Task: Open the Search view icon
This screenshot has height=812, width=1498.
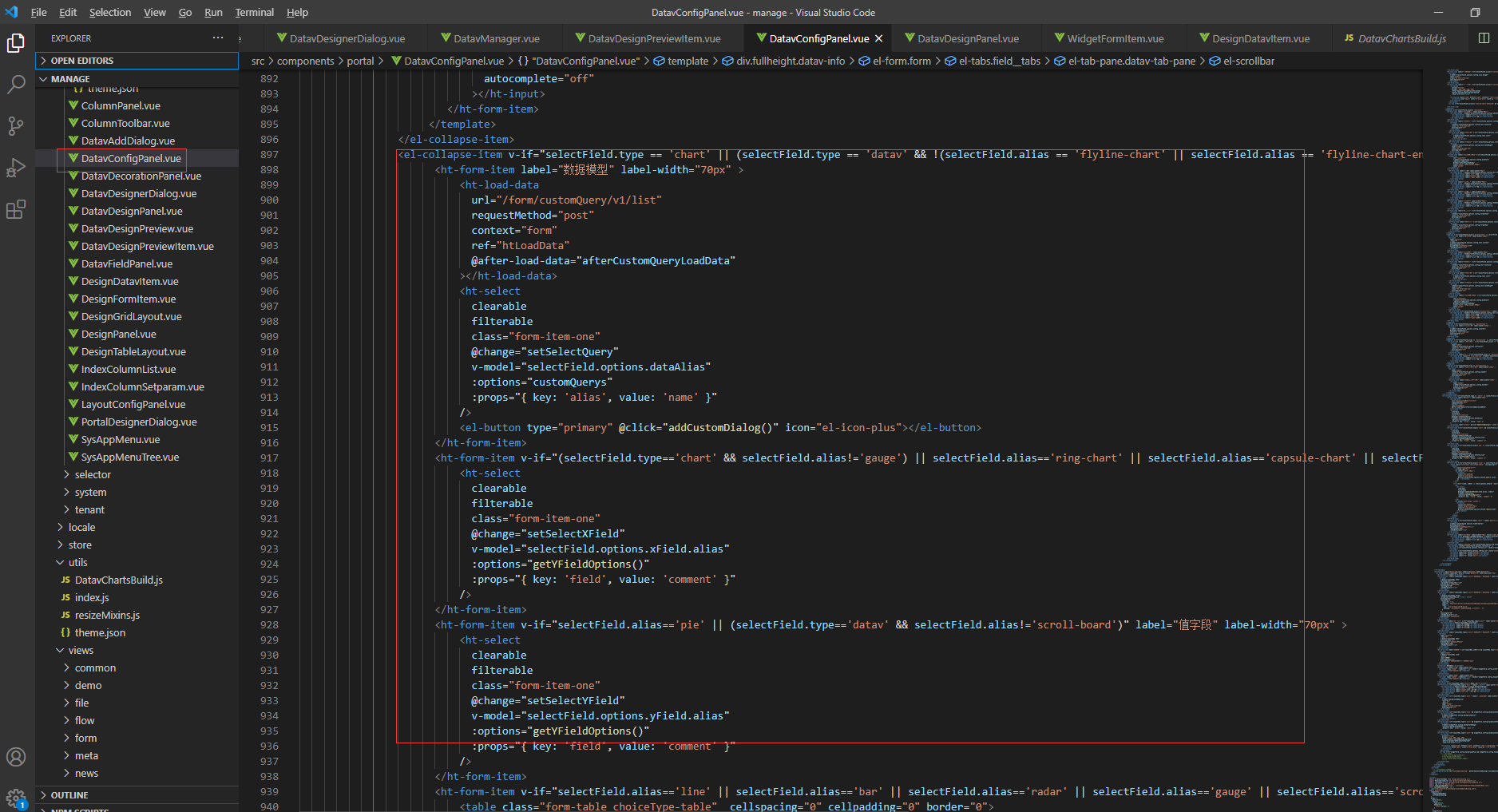Action: [16, 85]
